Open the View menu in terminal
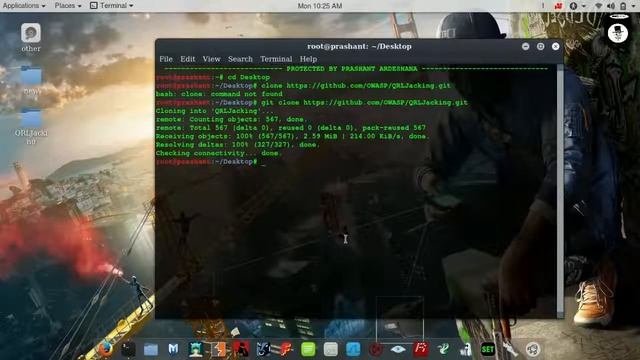Screen dimensions: 640x360 point(211,59)
